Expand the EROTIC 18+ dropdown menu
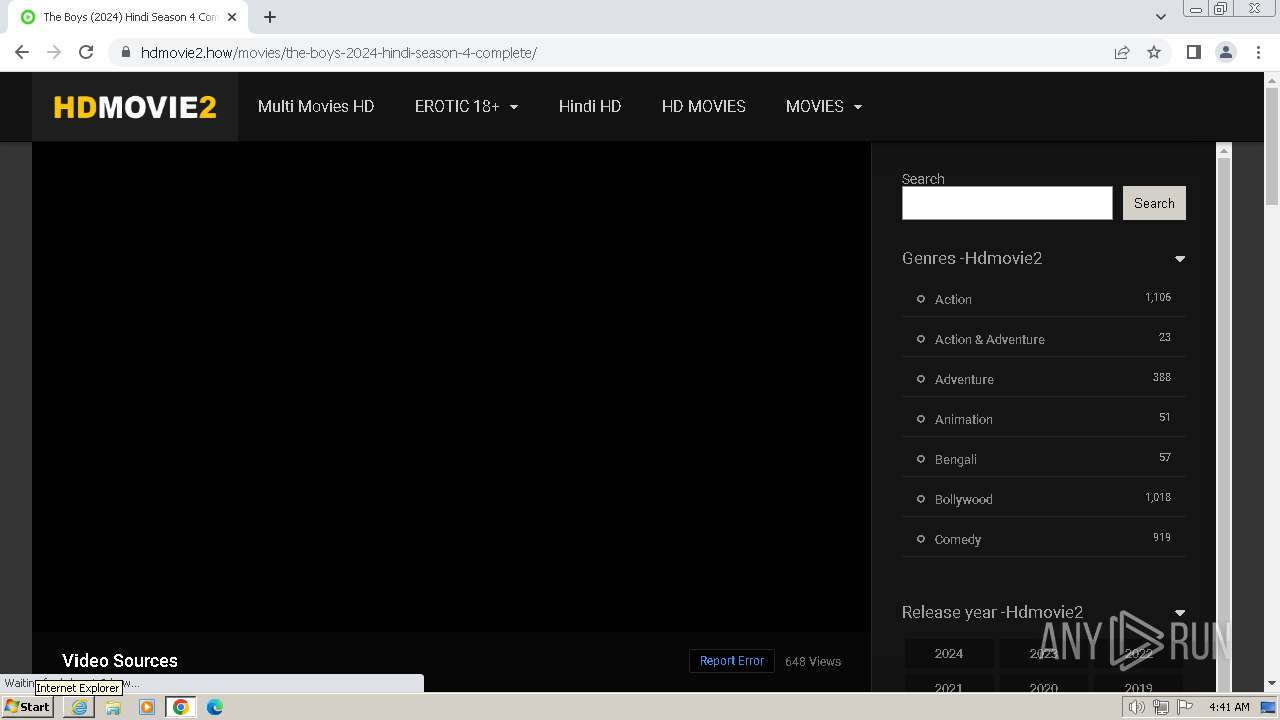This screenshot has width=1280, height=720. [x=466, y=106]
